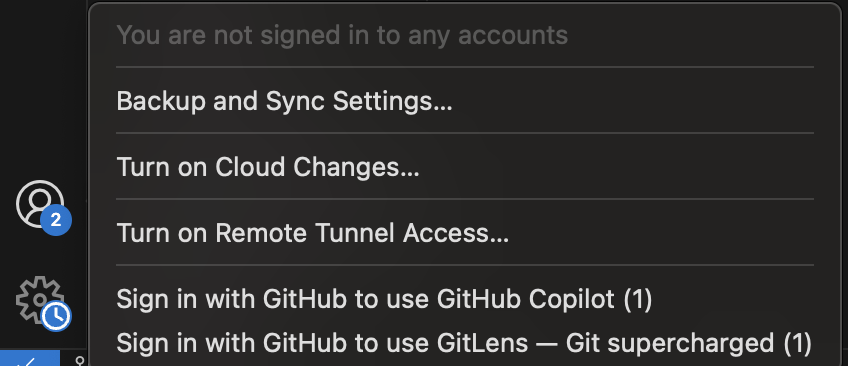The width and height of the screenshot is (848, 366).
Task: Click the (1) count beside GitHub Copilot sign-in
Action: tap(638, 300)
